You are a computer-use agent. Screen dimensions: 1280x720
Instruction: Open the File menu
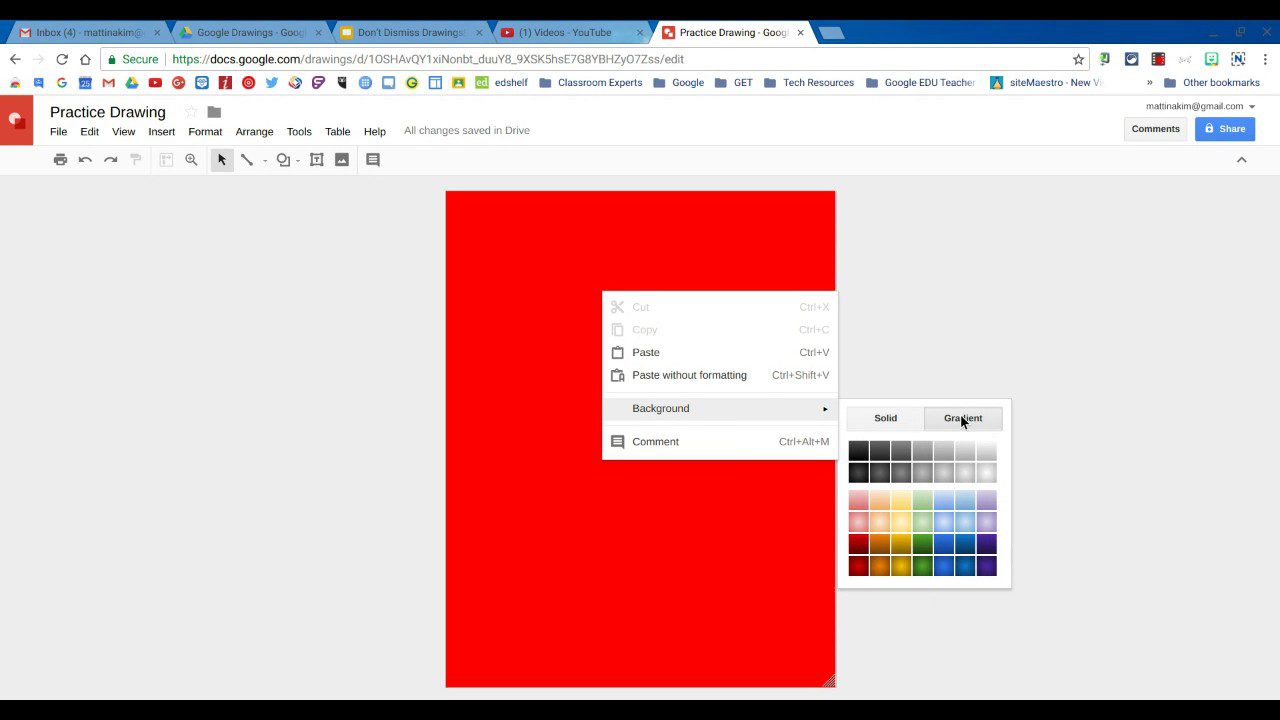(59, 131)
